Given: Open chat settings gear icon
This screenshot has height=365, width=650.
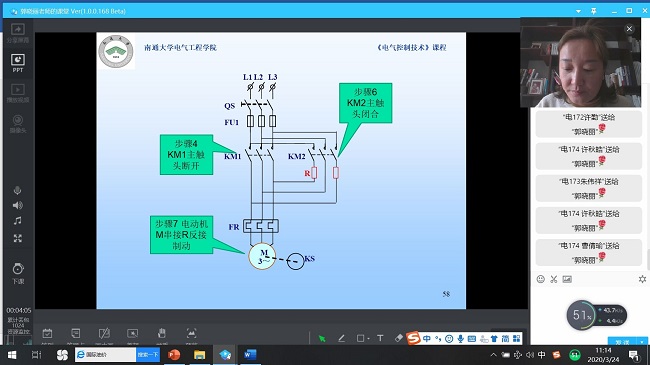Looking at the screenshot, I should point(642,279).
